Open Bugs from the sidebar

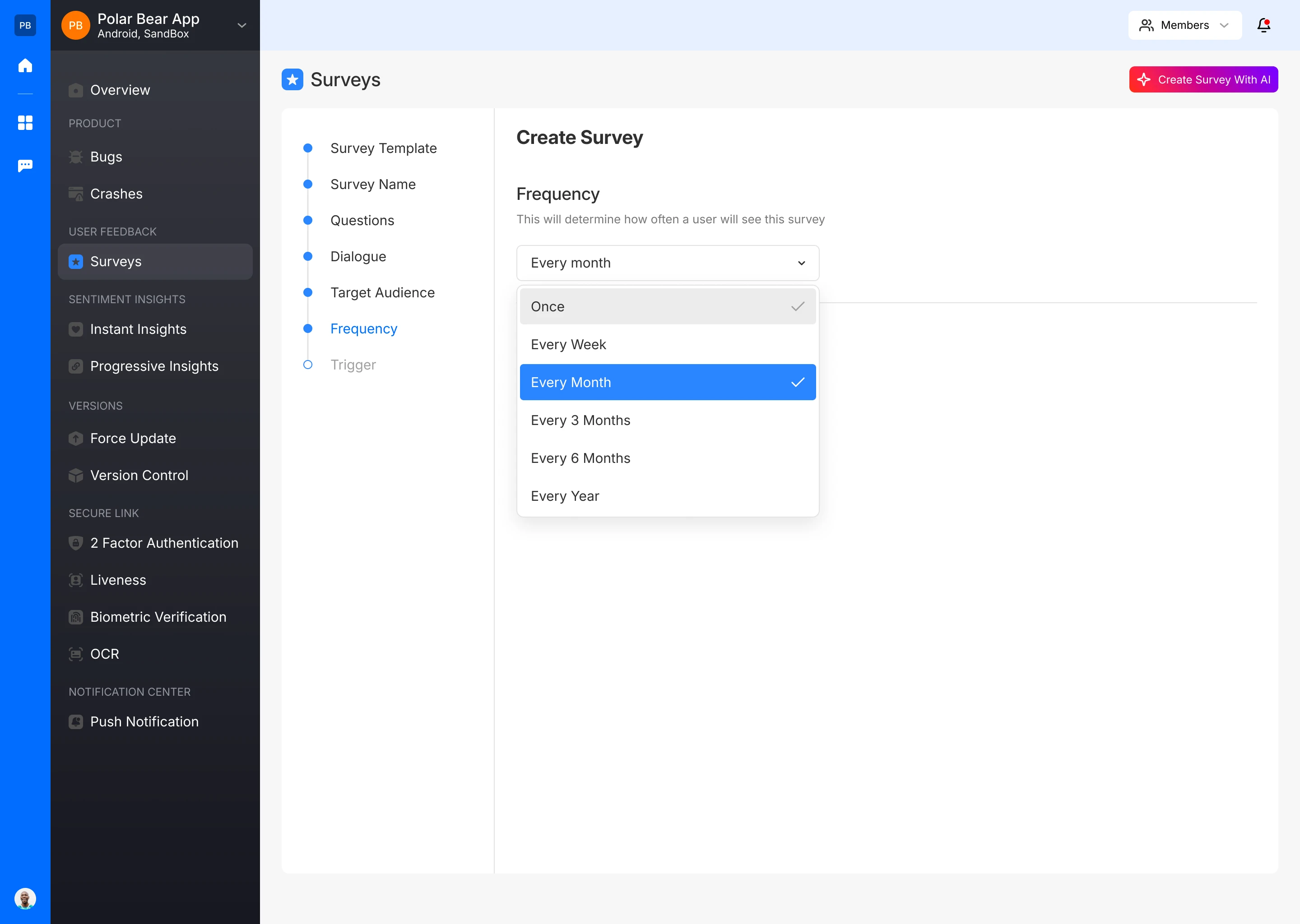click(106, 157)
